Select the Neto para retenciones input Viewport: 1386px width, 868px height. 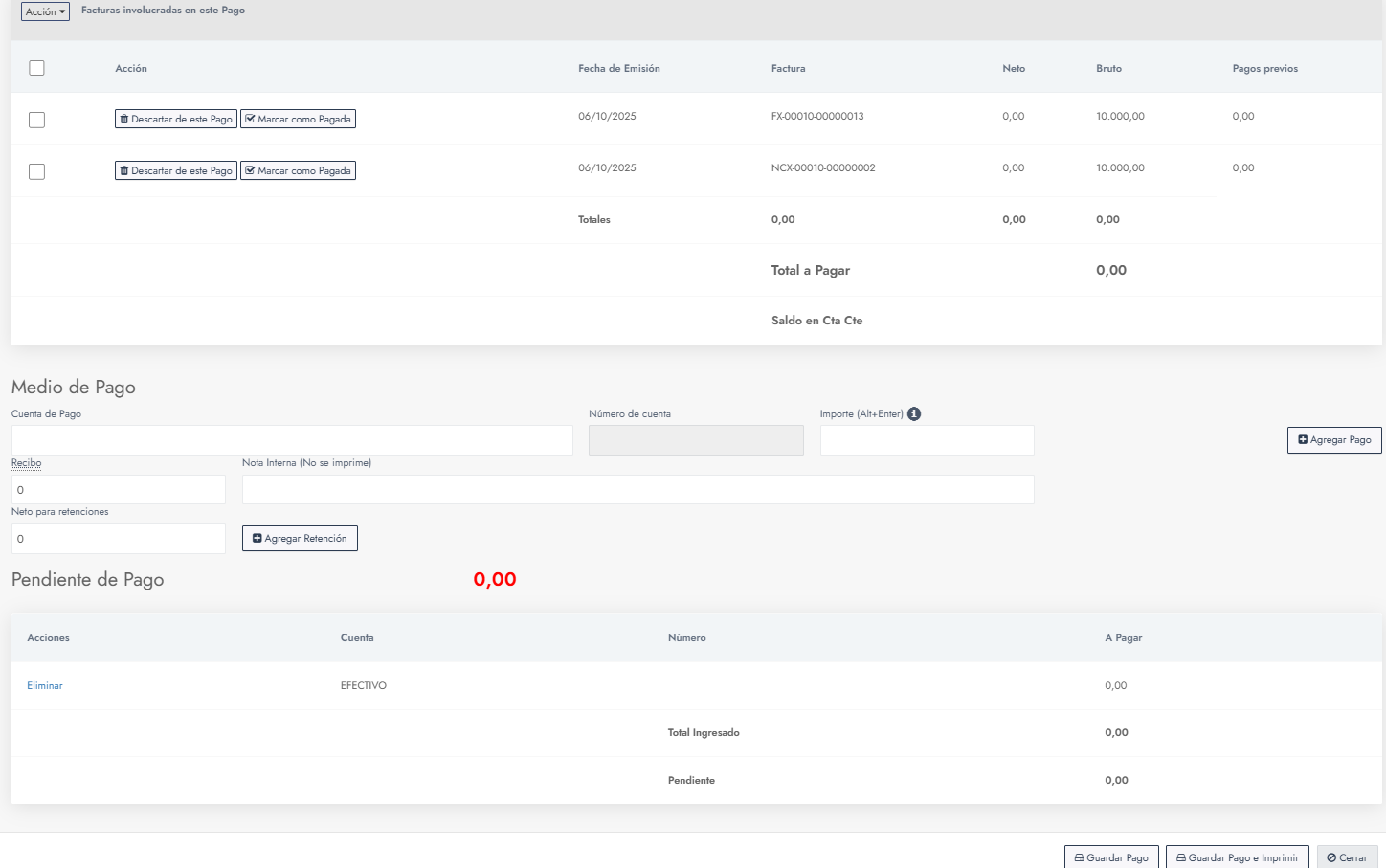click(x=119, y=539)
